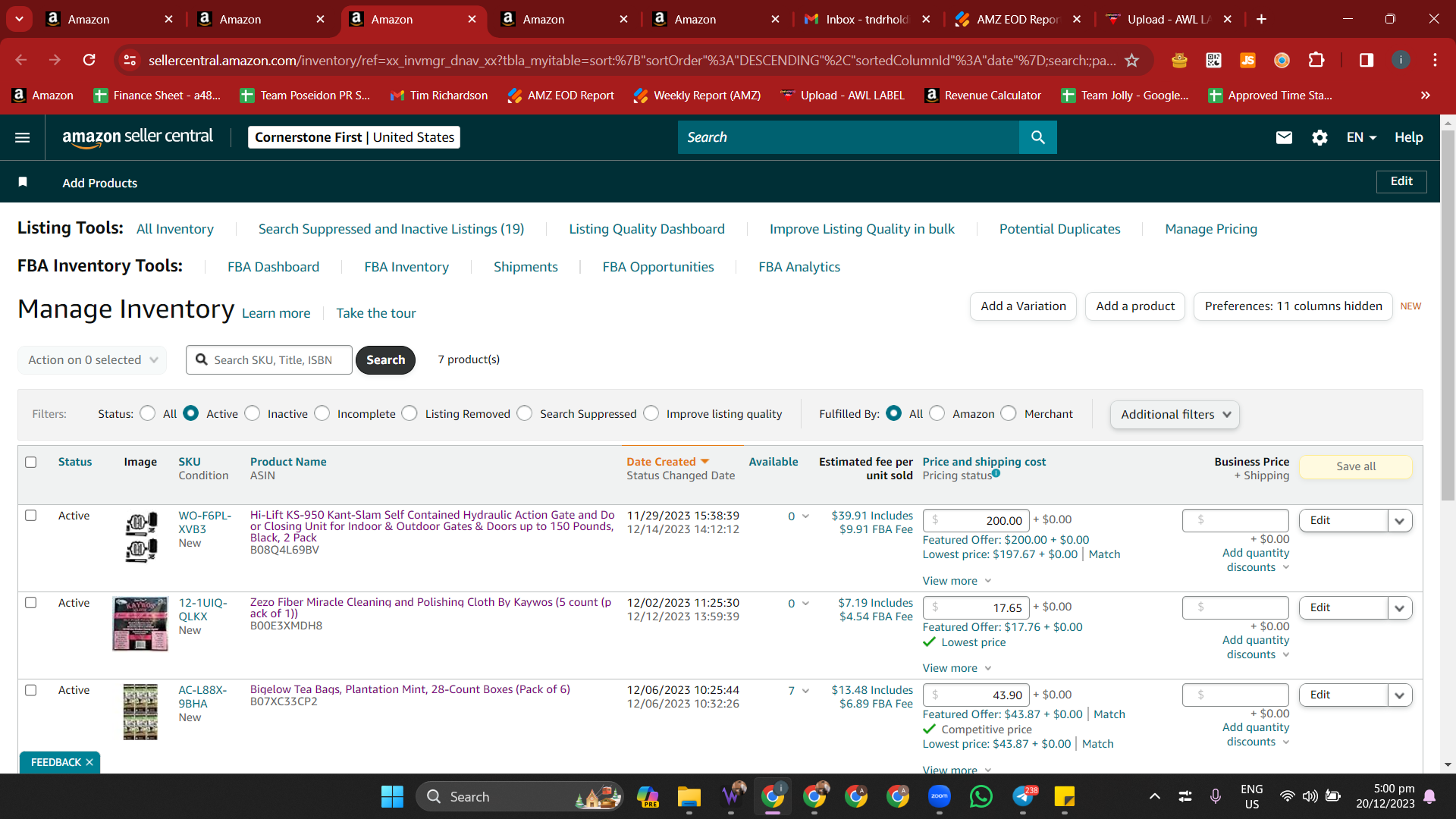This screenshot has width=1456, height=819.
Task: Select the Improve listing quality filter
Action: click(x=651, y=413)
